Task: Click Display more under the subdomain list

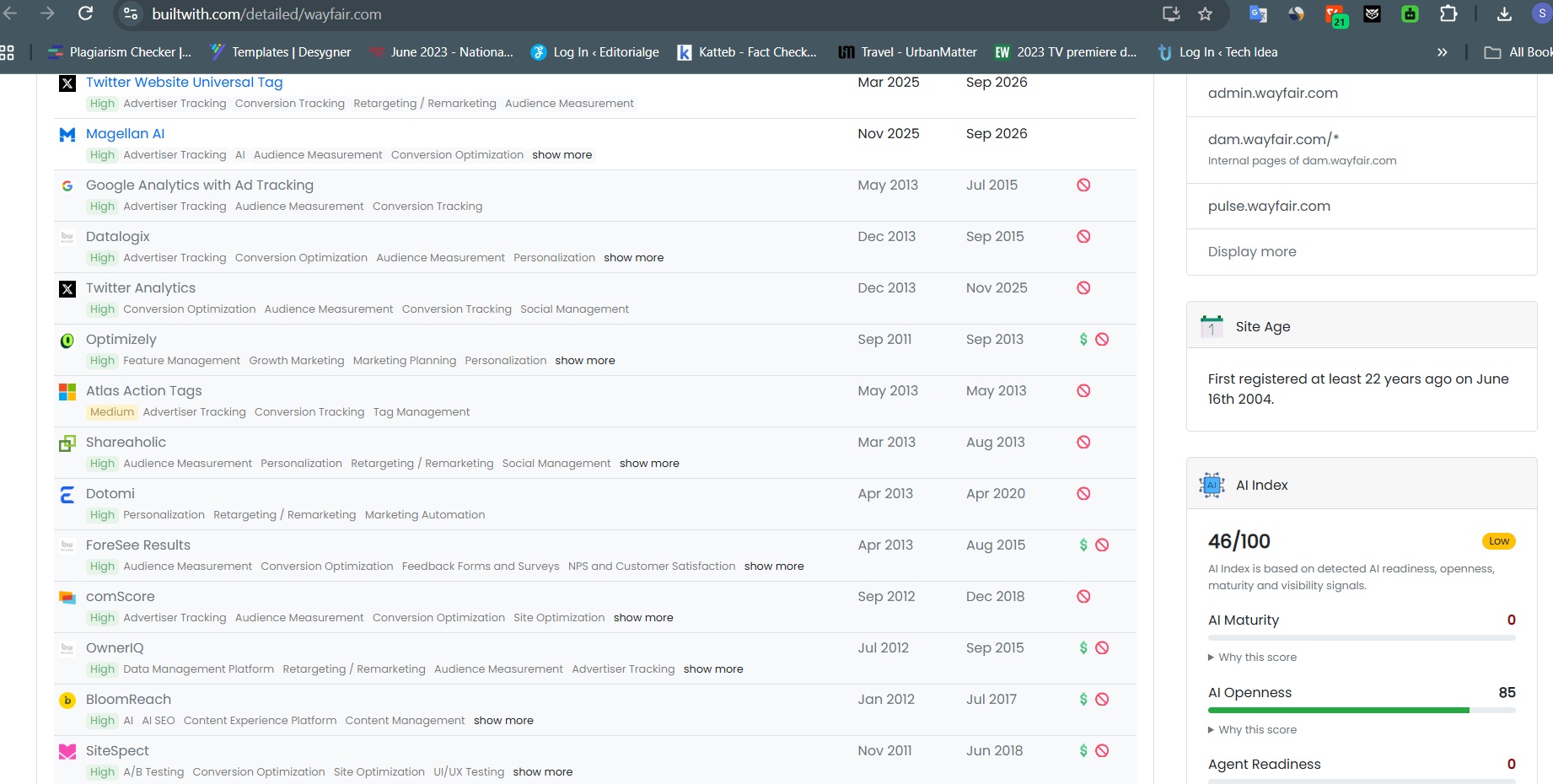Action: [1252, 251]
